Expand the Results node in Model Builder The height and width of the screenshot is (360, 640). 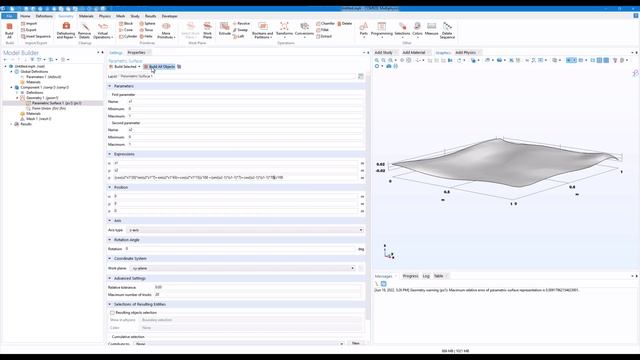tap(11, 124)
